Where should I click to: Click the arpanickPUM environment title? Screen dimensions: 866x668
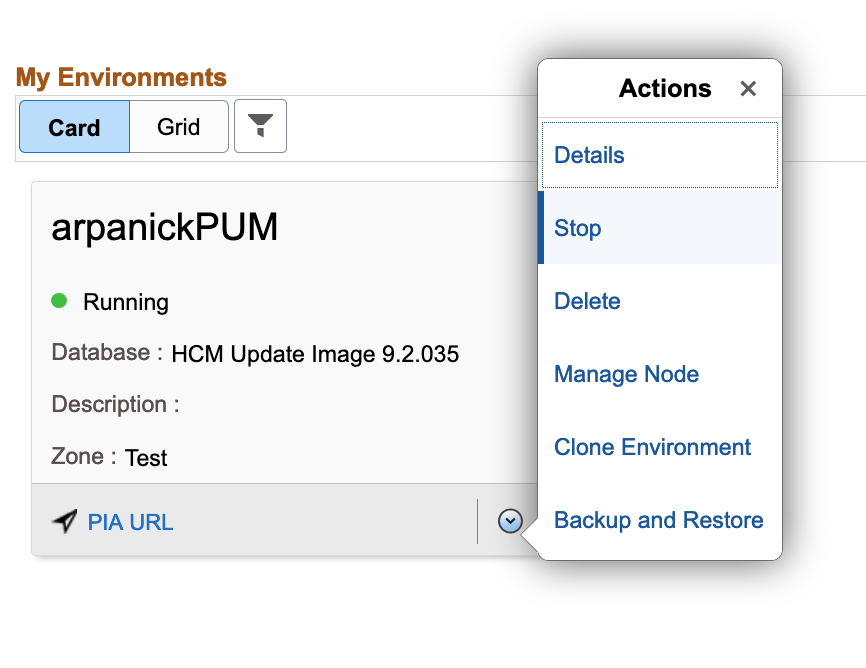(x=164, y=228)
